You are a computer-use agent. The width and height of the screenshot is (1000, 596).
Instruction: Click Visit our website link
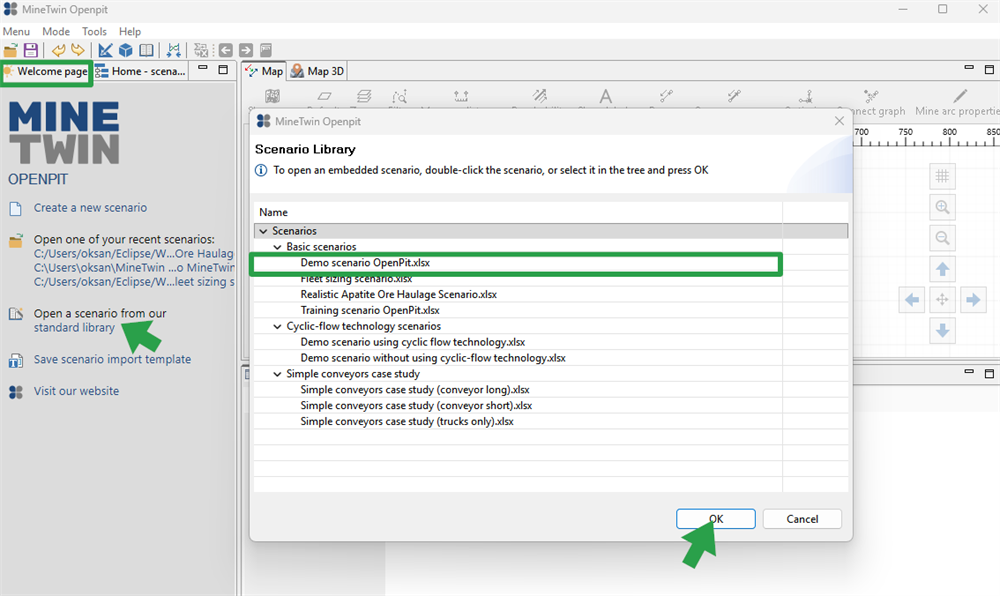pos(76,391)
